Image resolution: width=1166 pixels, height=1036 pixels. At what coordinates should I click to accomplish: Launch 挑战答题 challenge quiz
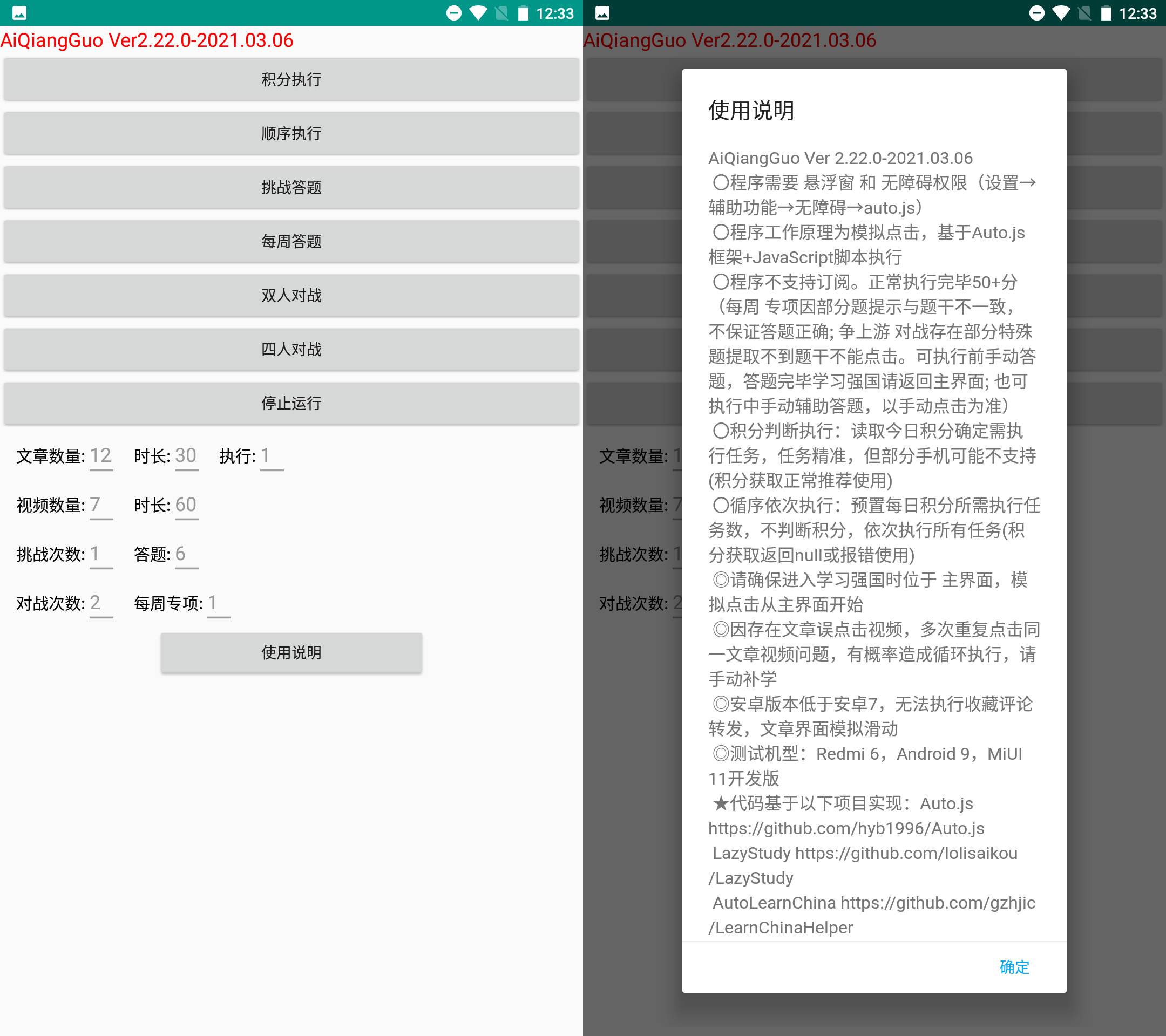click(290, 187)
